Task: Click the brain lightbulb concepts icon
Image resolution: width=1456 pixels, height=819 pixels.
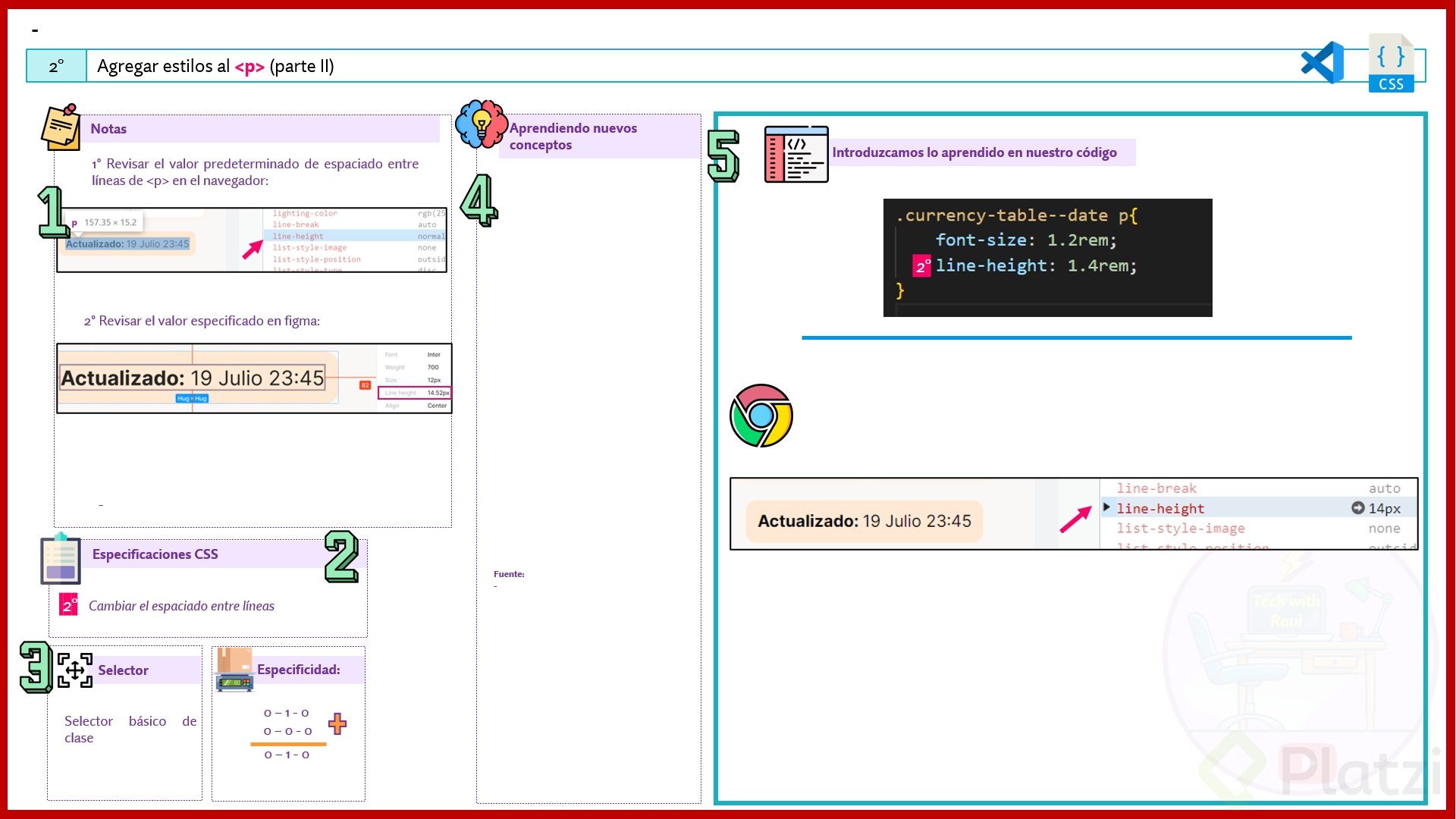Action: pyautogui.click(x=481, y=124)
